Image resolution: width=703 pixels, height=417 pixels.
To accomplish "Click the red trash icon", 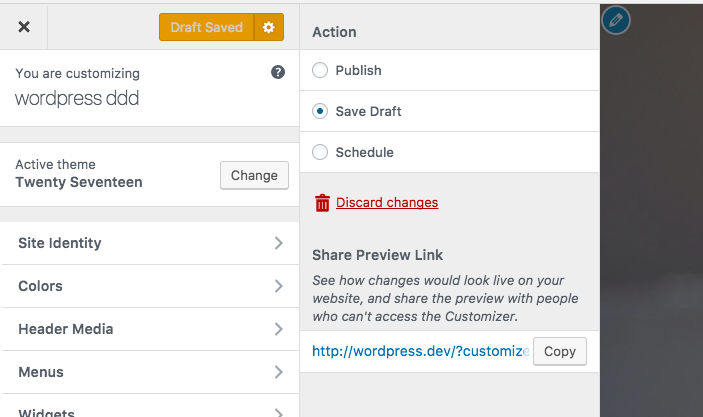I will coord(322,203).
